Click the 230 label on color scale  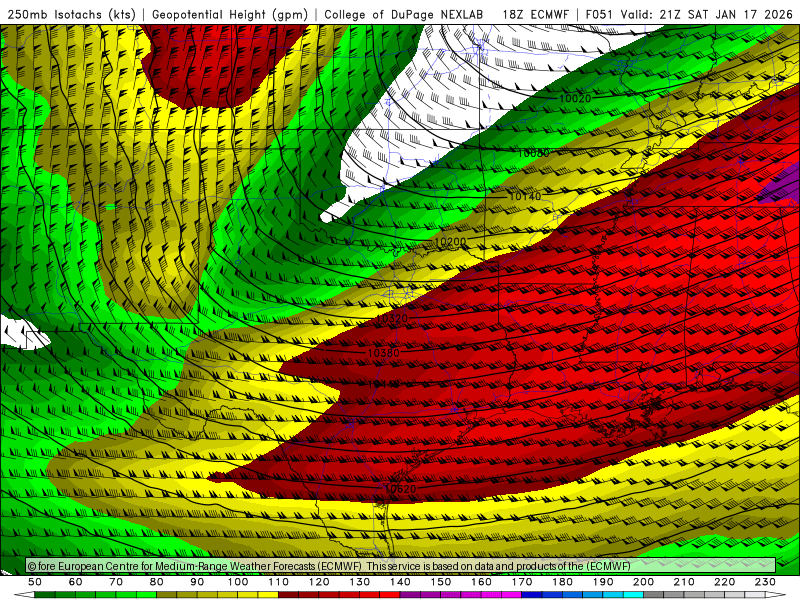[765, 582]
